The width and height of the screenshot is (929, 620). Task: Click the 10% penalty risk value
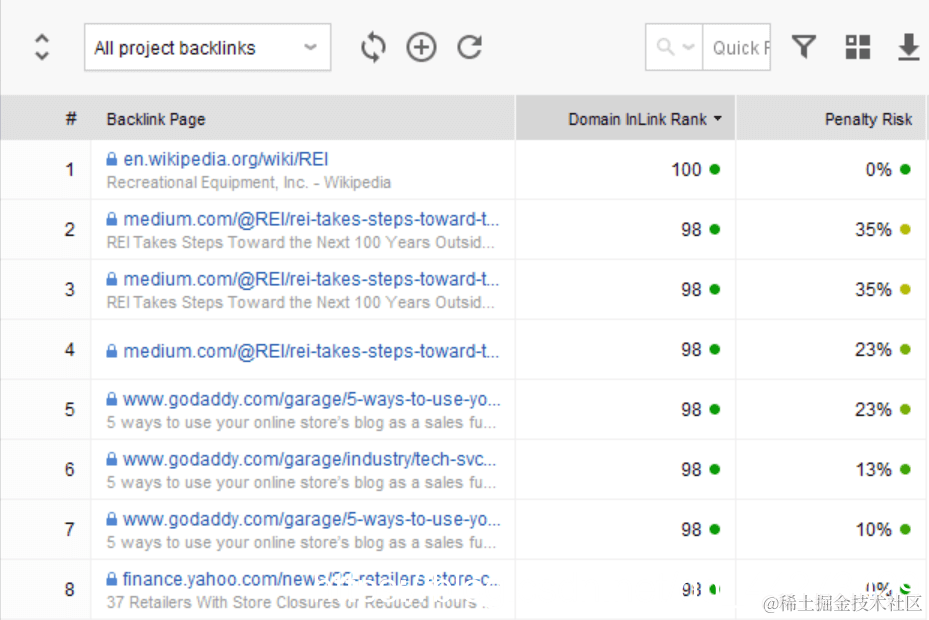coord(873,529)
